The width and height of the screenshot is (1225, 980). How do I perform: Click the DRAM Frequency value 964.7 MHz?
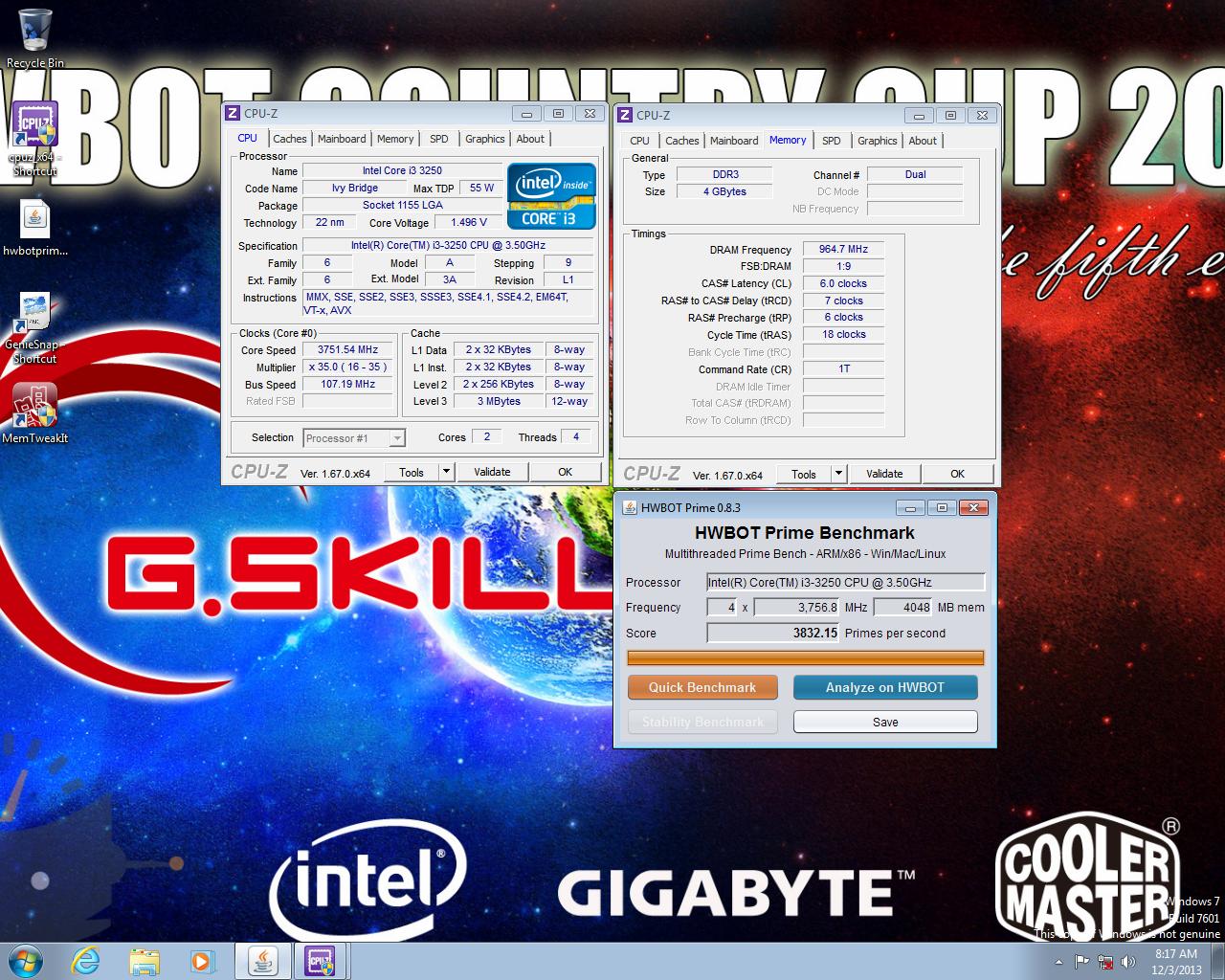[844, 249]
